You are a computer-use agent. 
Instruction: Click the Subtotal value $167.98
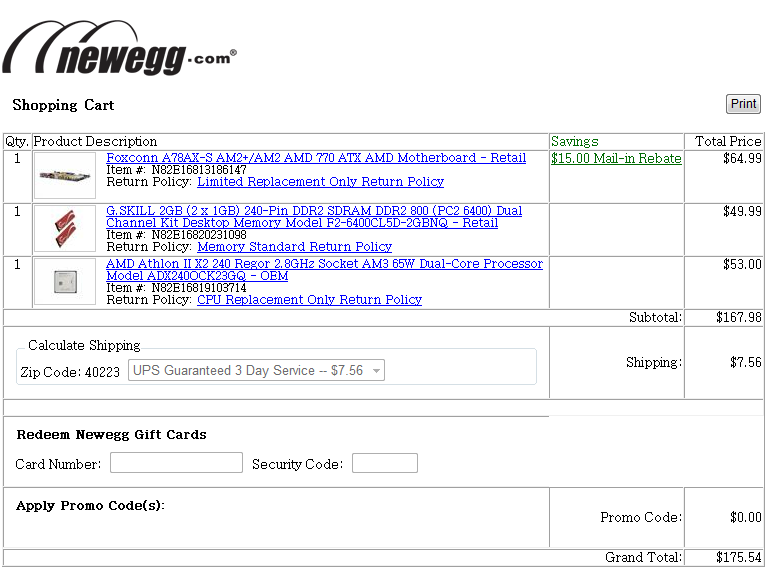[x=739, y=318]
